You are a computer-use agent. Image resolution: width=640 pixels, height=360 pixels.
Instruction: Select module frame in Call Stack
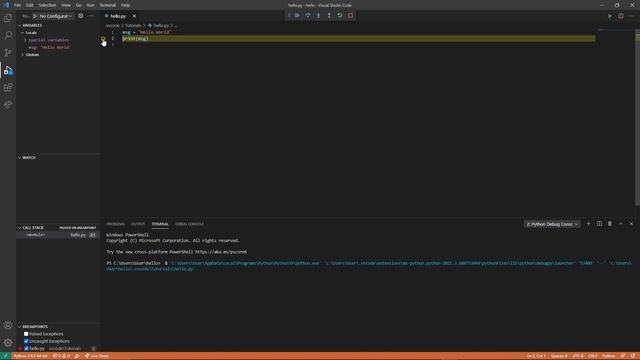(x=58, y=235)
